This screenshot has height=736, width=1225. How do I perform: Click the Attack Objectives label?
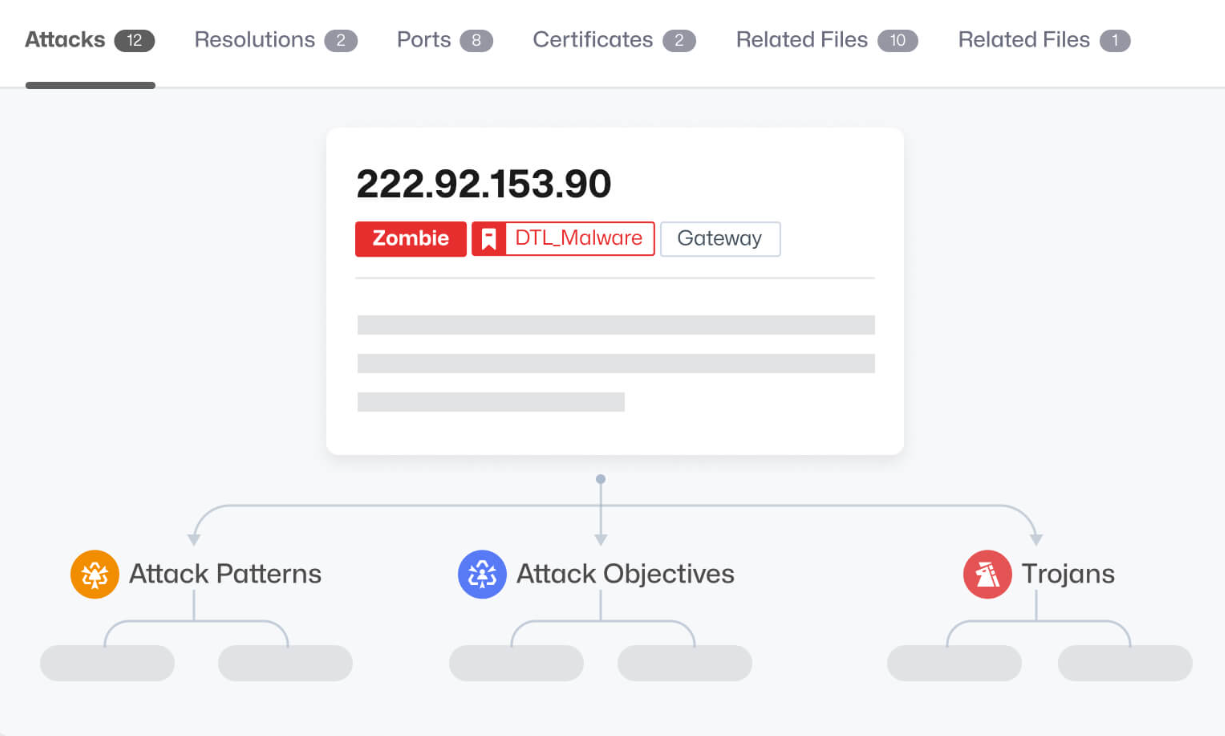[625, 574]
